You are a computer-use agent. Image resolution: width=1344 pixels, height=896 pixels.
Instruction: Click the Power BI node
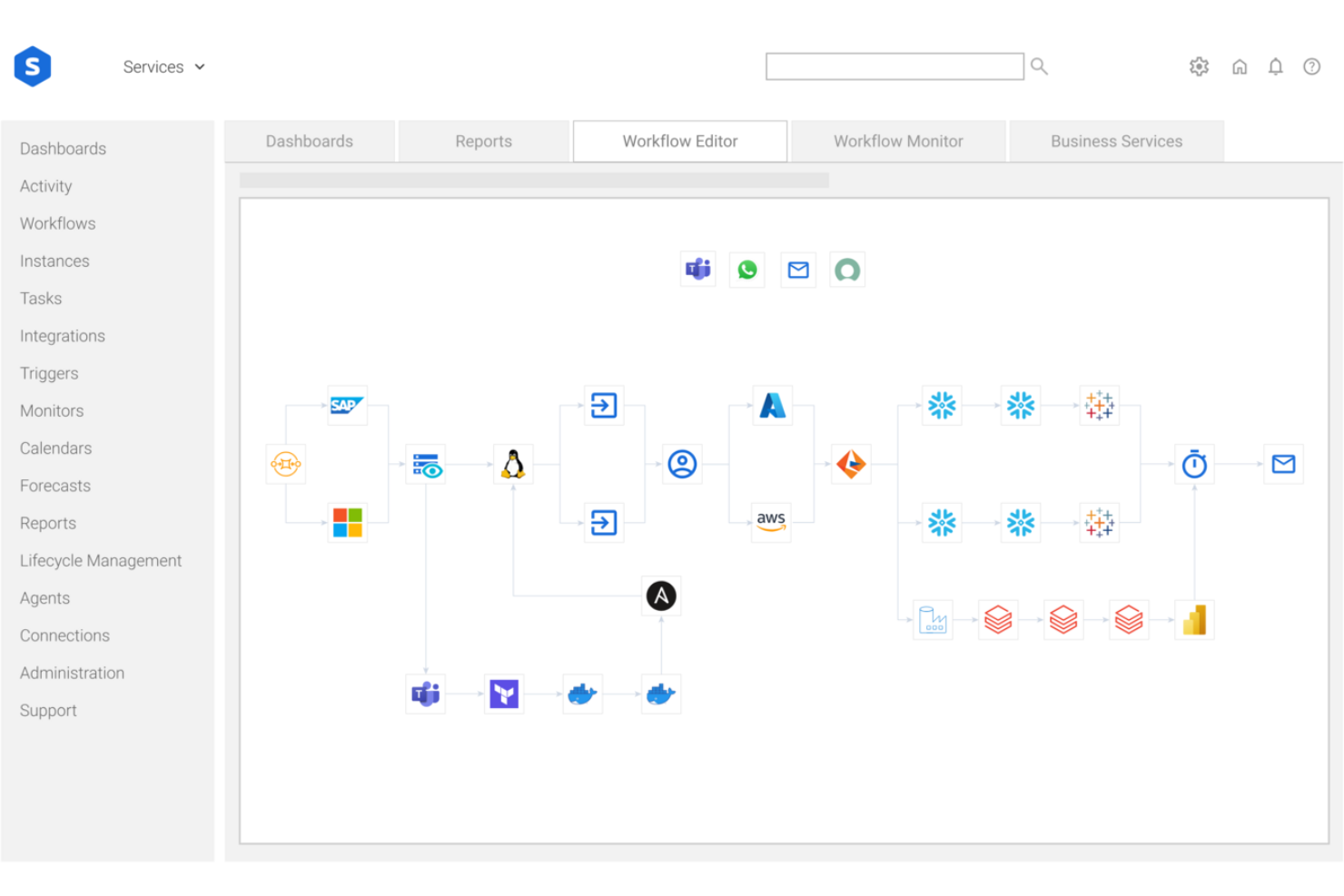click(1194, 619)
